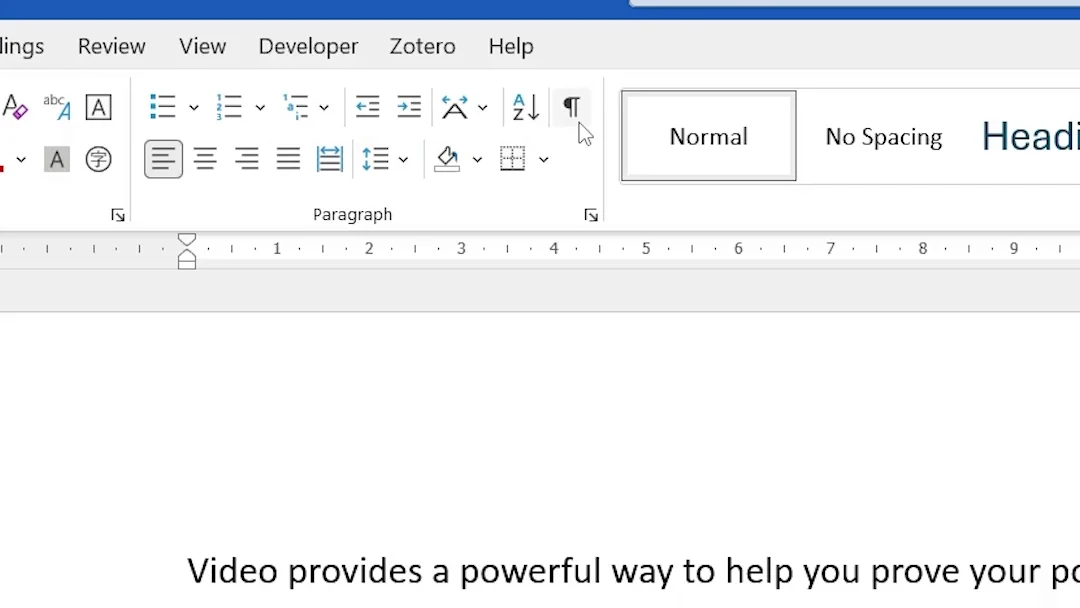Open the Asian Layout dropdown arrow

[483, 107]
